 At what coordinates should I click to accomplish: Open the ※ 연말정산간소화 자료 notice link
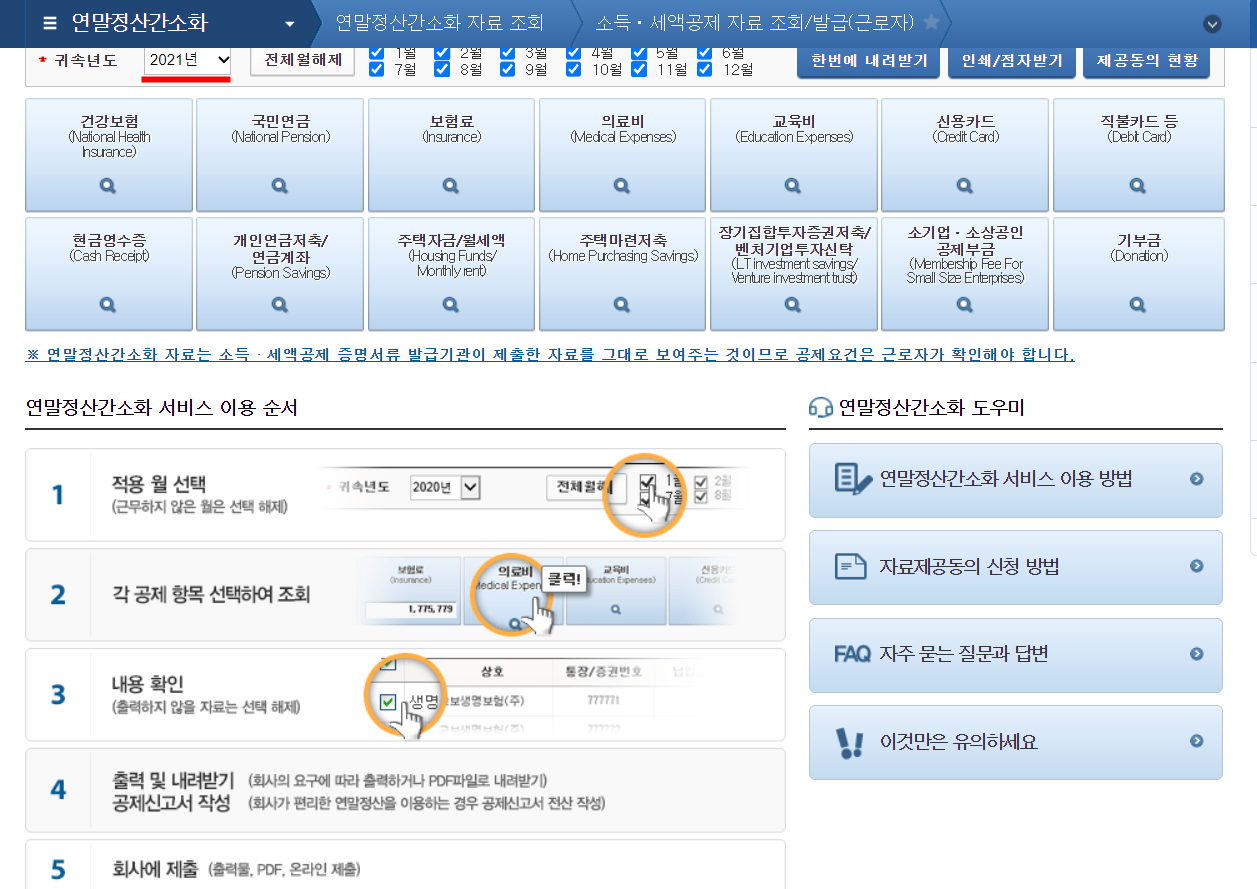pyautogui.click(x=550, y=355)
